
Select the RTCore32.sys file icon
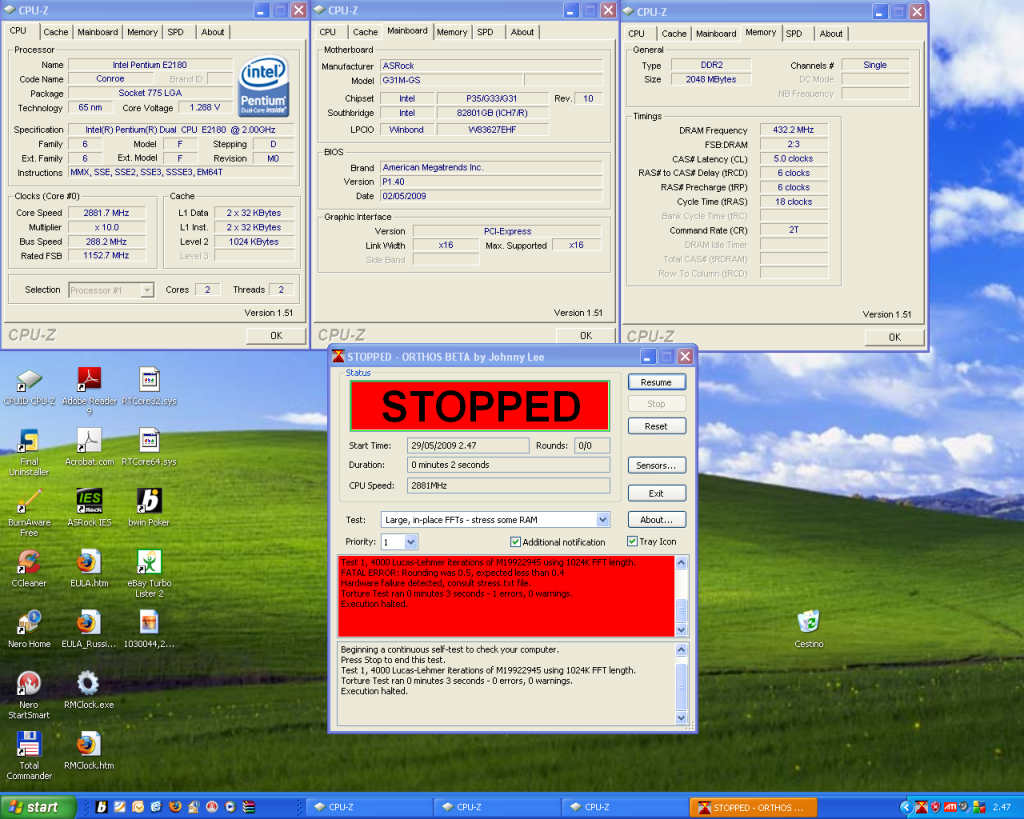pyautogui.click(x=150, y=386)
